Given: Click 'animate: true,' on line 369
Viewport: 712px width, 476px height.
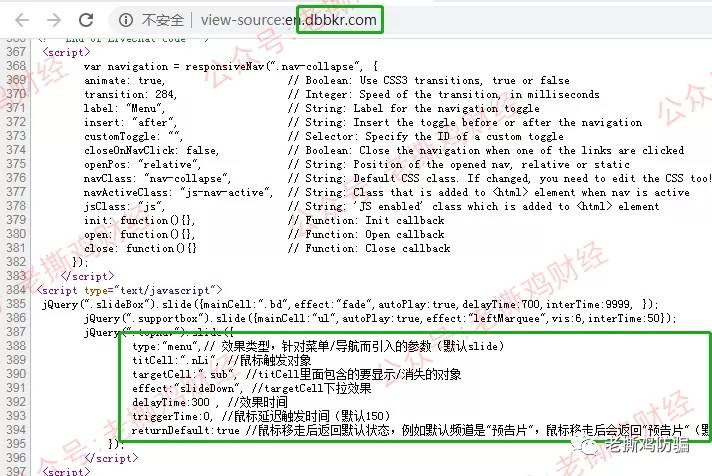Looking at the screenshot, I should click(x=124, y=80).
